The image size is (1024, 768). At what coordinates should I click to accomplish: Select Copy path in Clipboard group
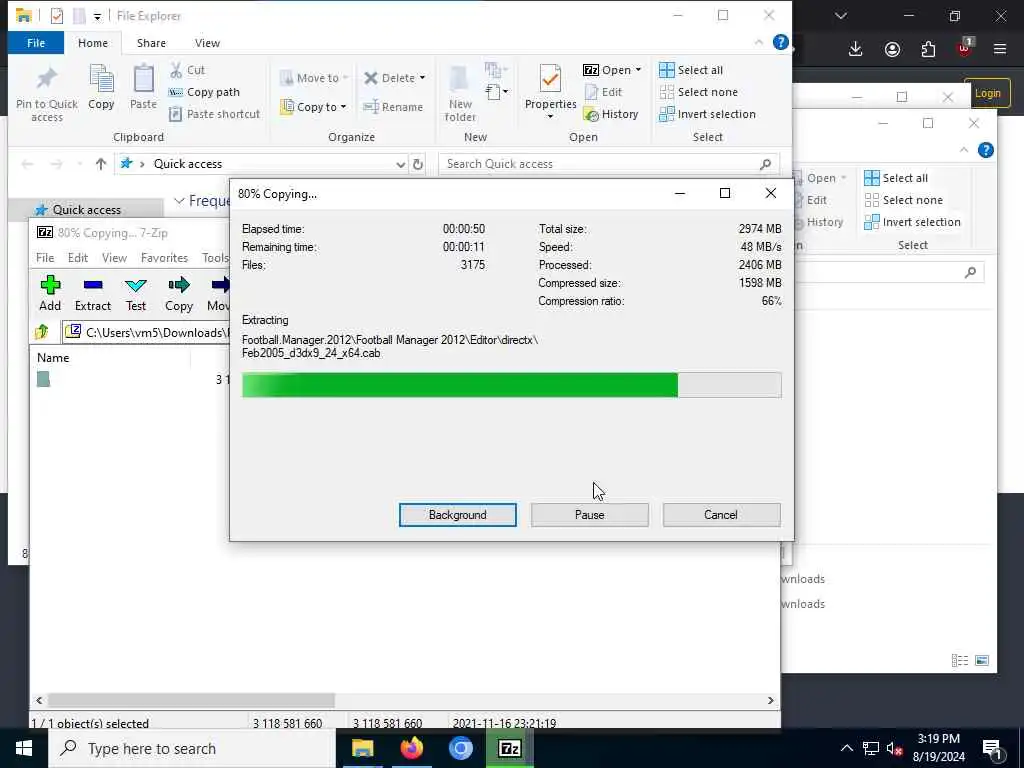(204, 92)
